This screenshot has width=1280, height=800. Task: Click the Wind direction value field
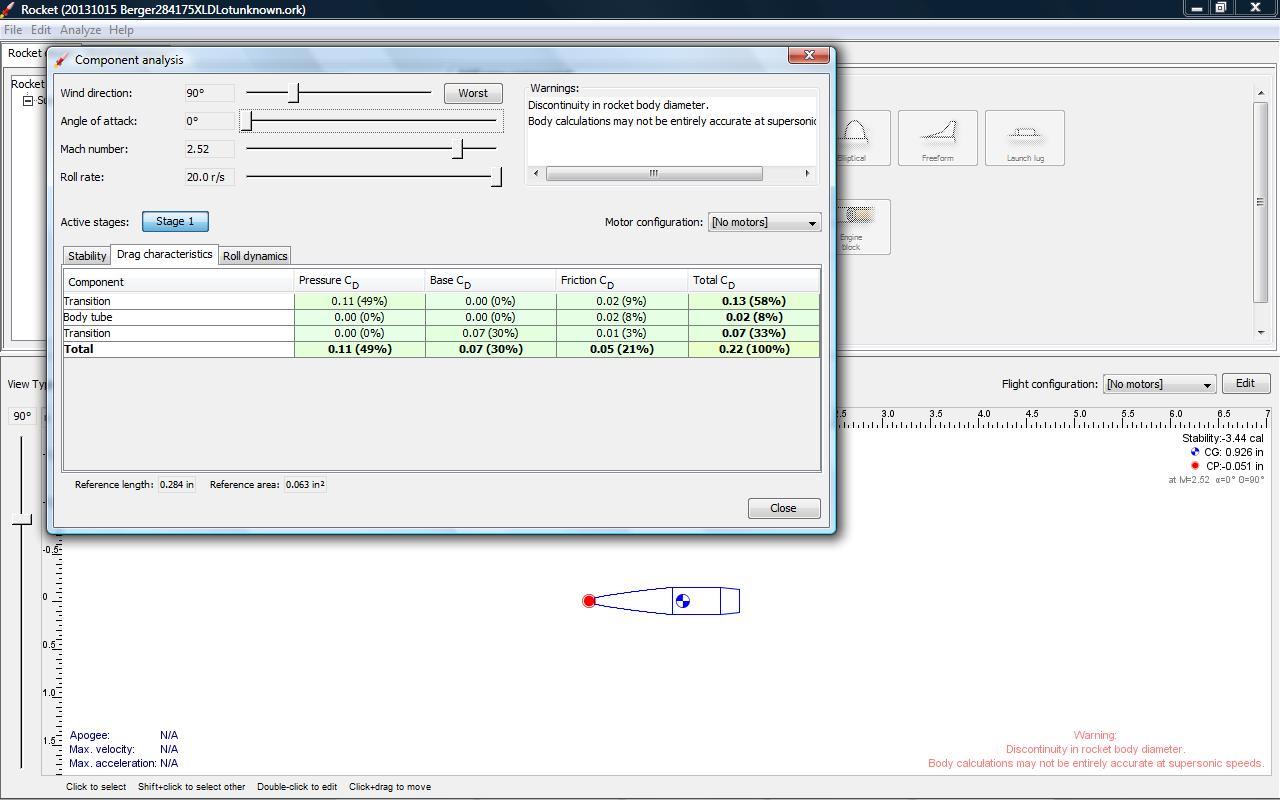tap(209, 93)
